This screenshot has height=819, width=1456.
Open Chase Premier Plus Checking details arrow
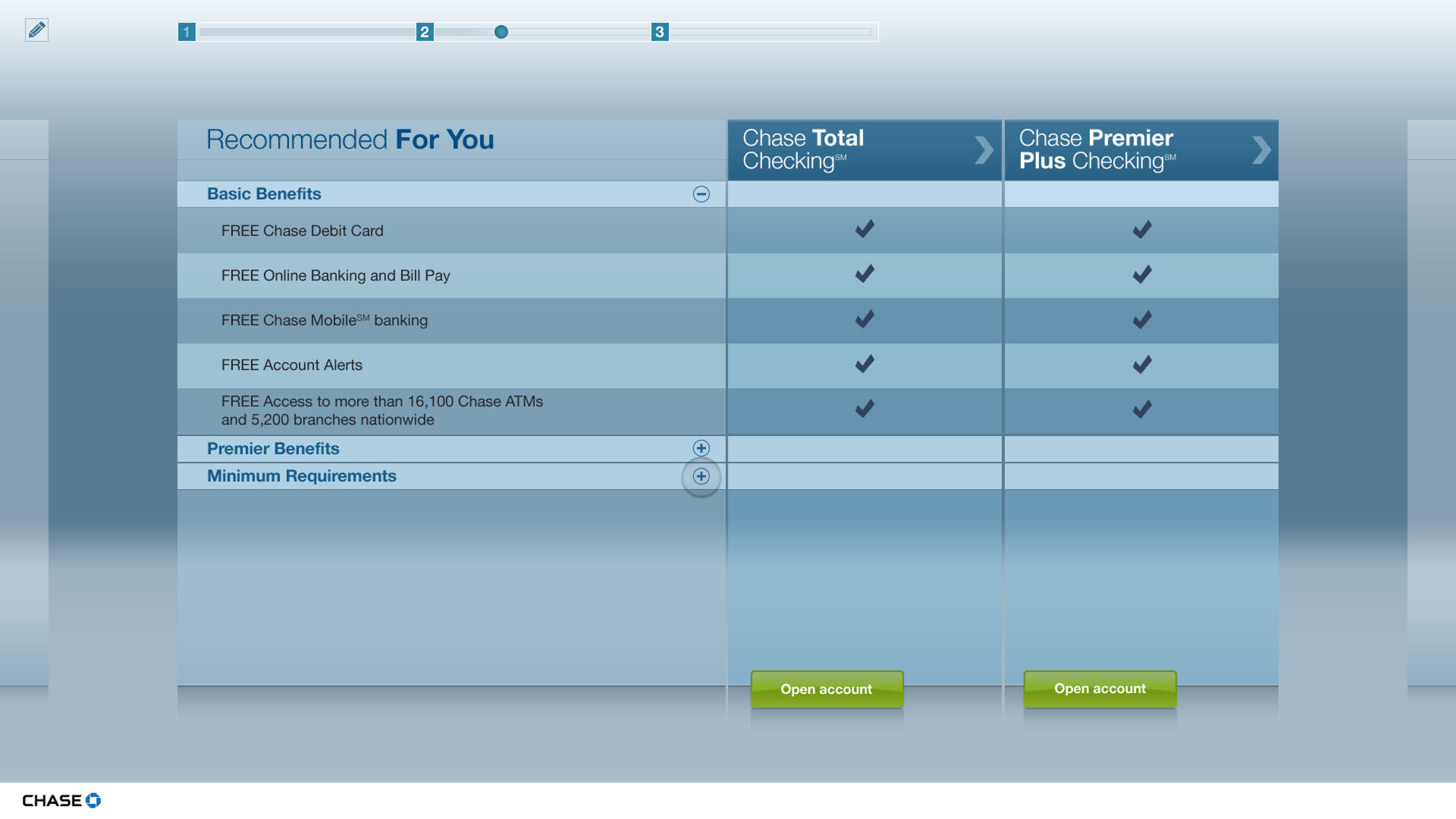coord(1261,151)
